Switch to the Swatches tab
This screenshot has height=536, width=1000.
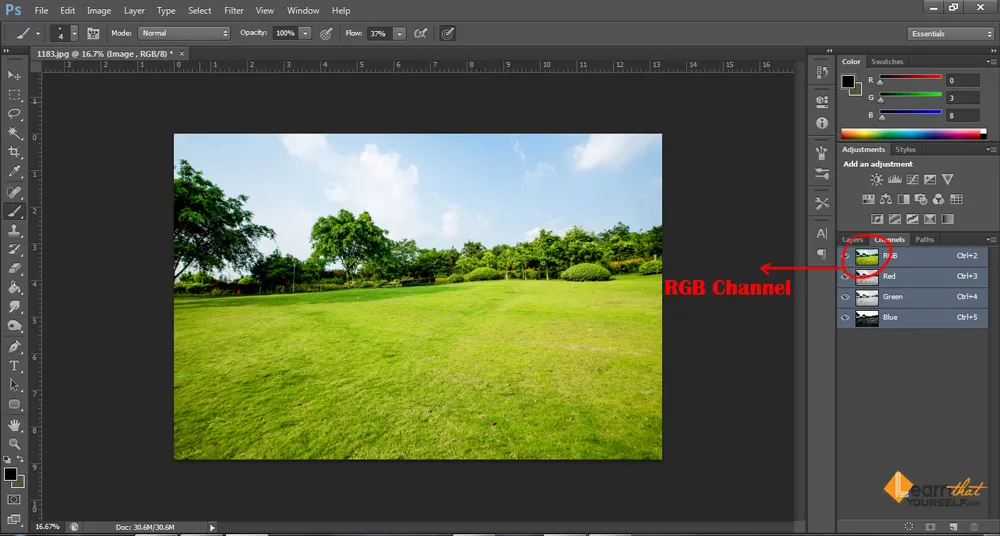(887, 62)
